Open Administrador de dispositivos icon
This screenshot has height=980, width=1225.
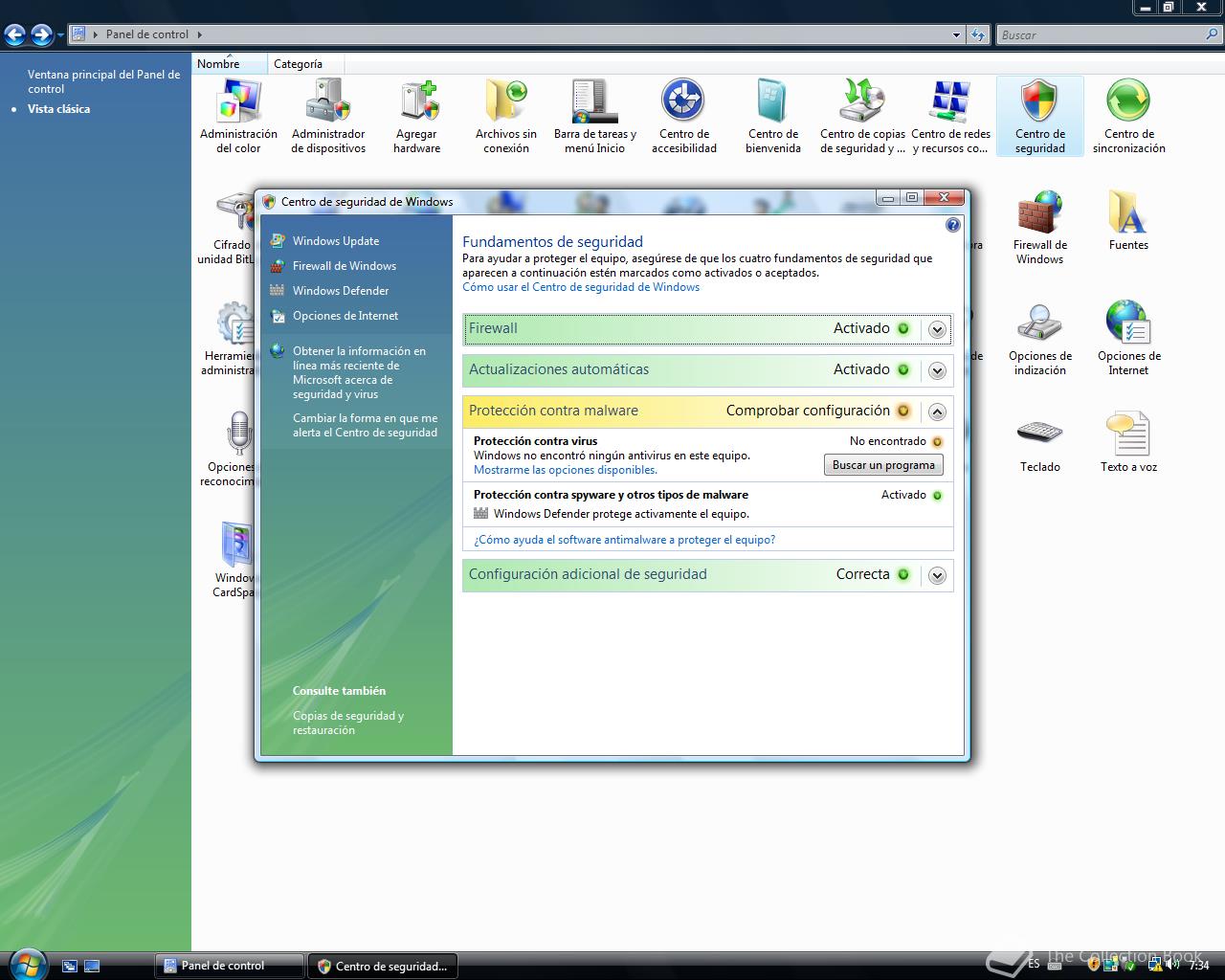pos(328,116)
